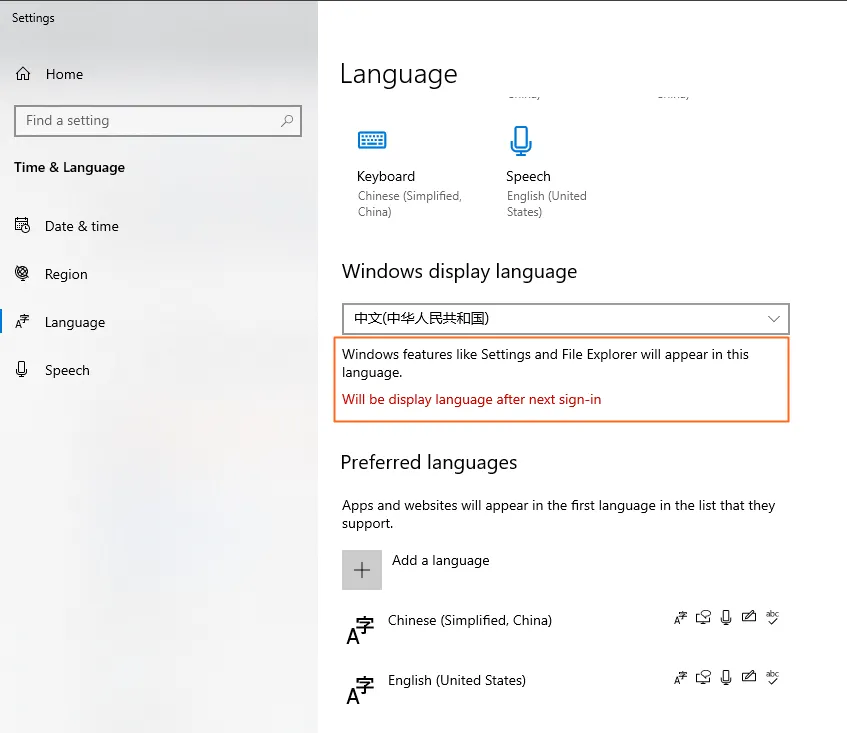Click the display language icon for Chinese row
847x733 pixels.
(680, 618)
